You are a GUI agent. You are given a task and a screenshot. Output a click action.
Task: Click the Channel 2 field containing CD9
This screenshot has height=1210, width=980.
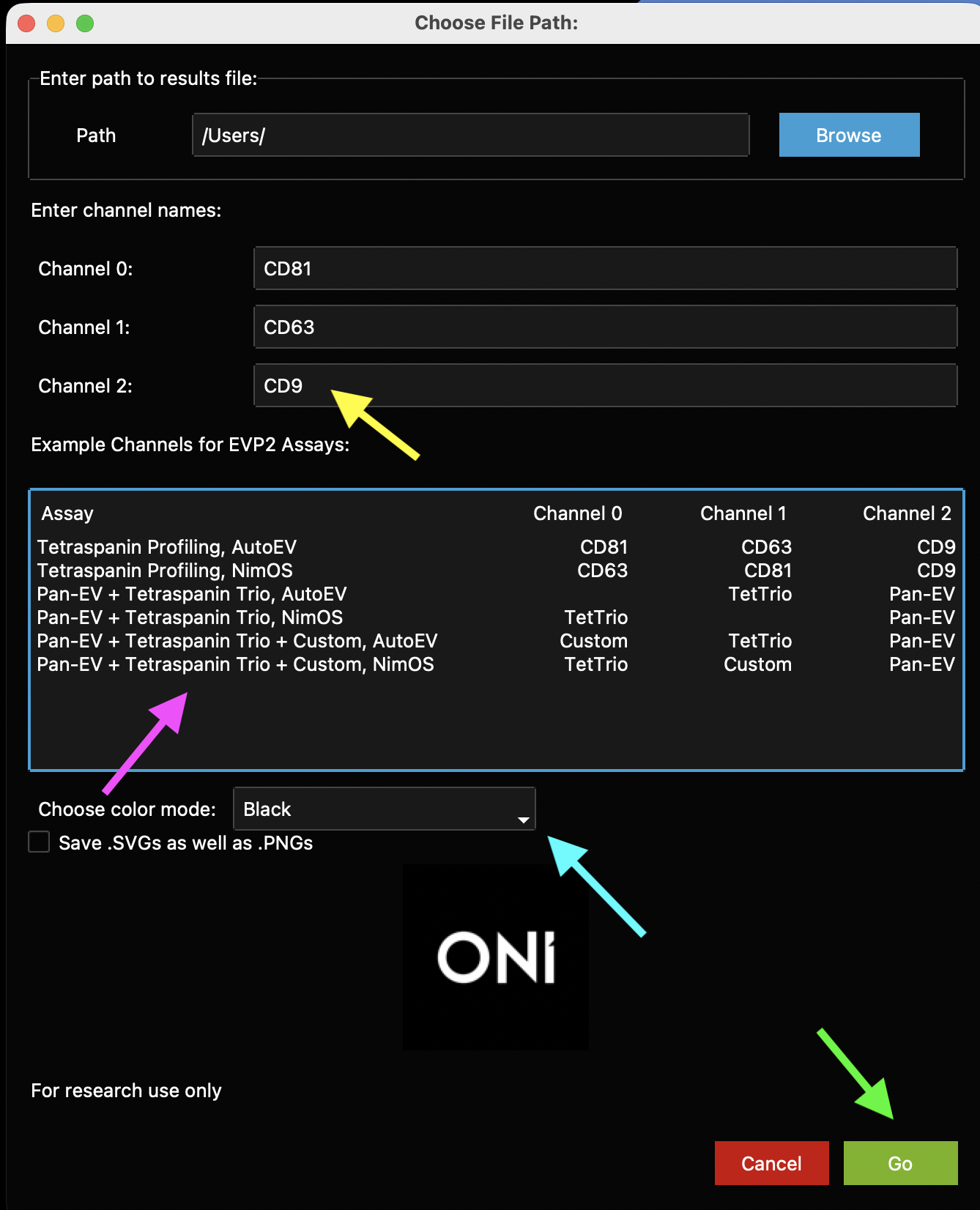605,385
